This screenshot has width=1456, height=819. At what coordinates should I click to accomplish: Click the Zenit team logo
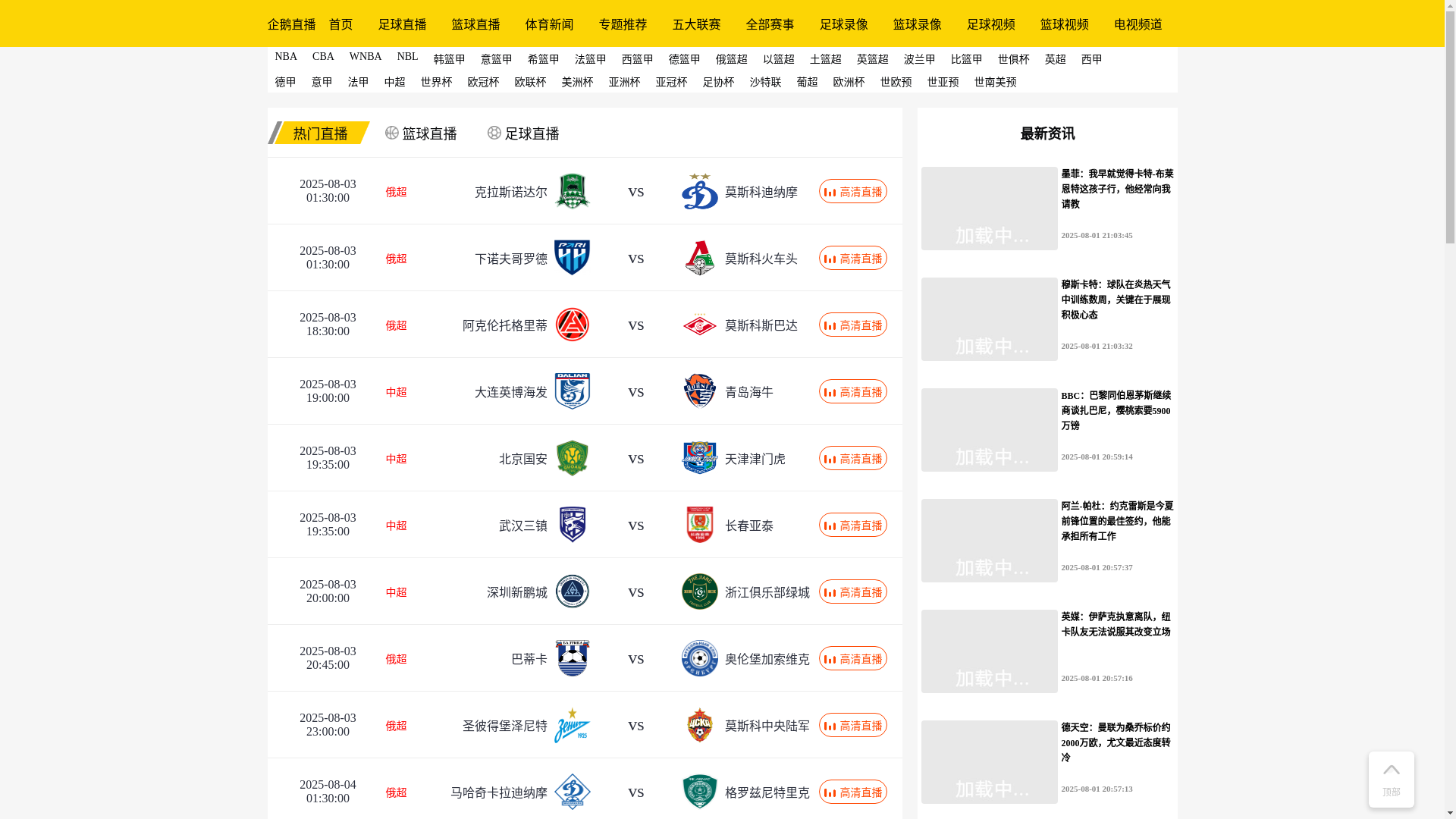[572, 725]
